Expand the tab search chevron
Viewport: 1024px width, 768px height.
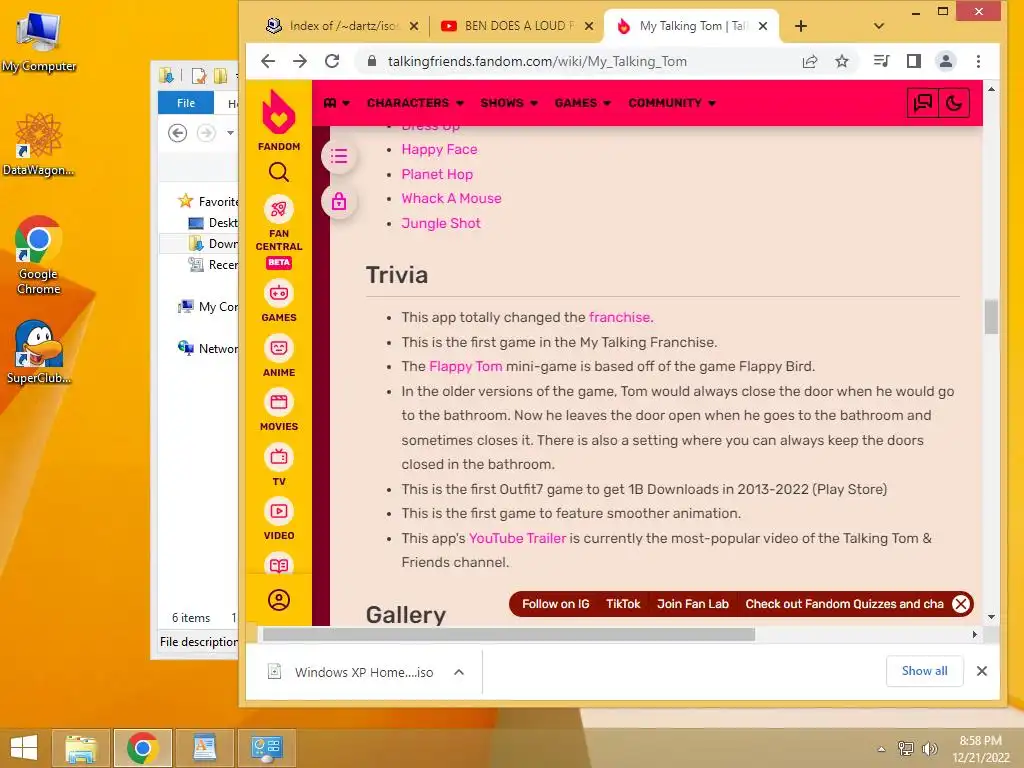pos(879,26)
